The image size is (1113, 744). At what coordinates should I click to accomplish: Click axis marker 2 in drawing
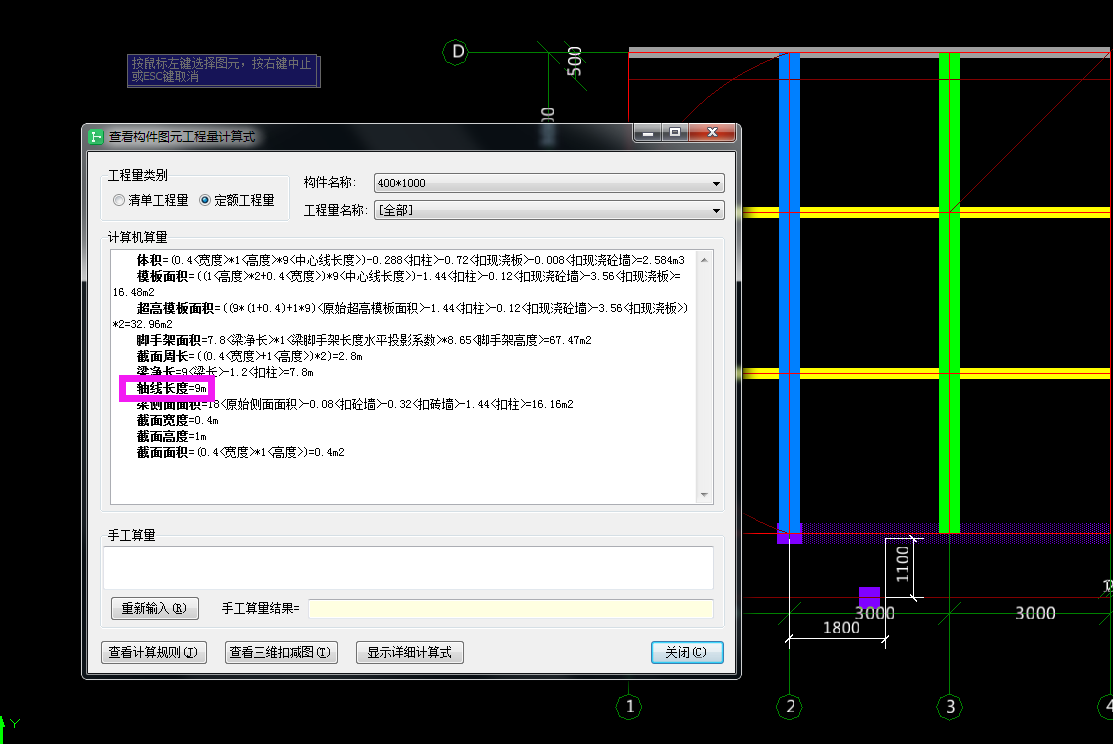789,706
